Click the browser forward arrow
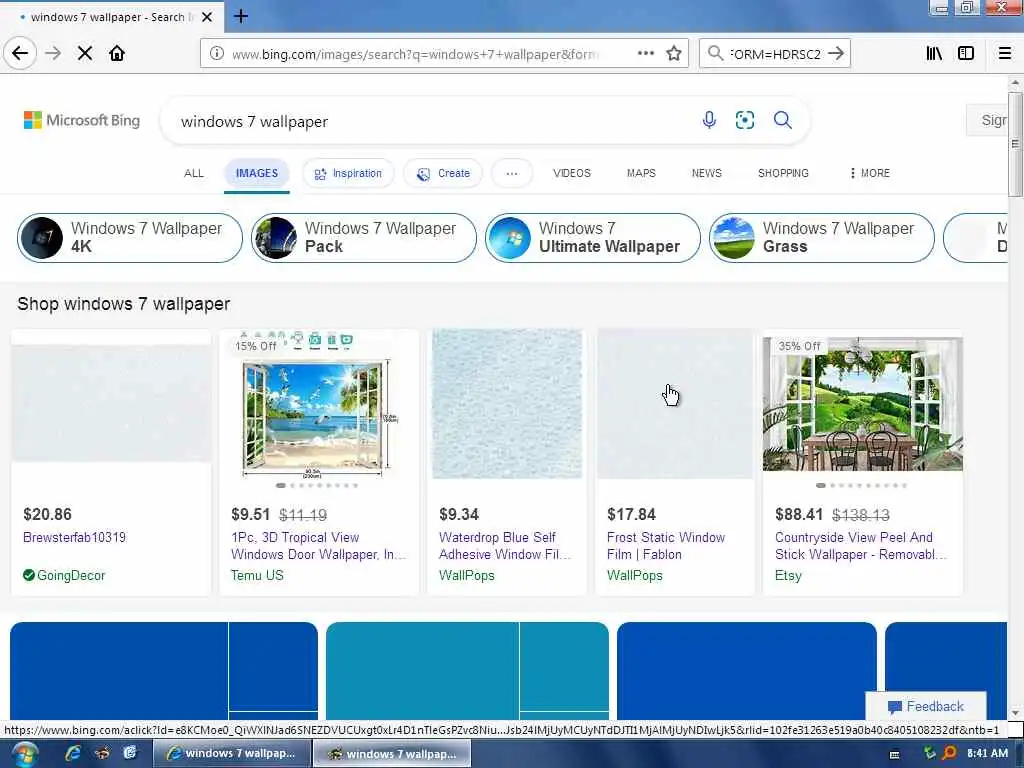The height and width of the screenshot is (768, 1024). tap(53, 54)
